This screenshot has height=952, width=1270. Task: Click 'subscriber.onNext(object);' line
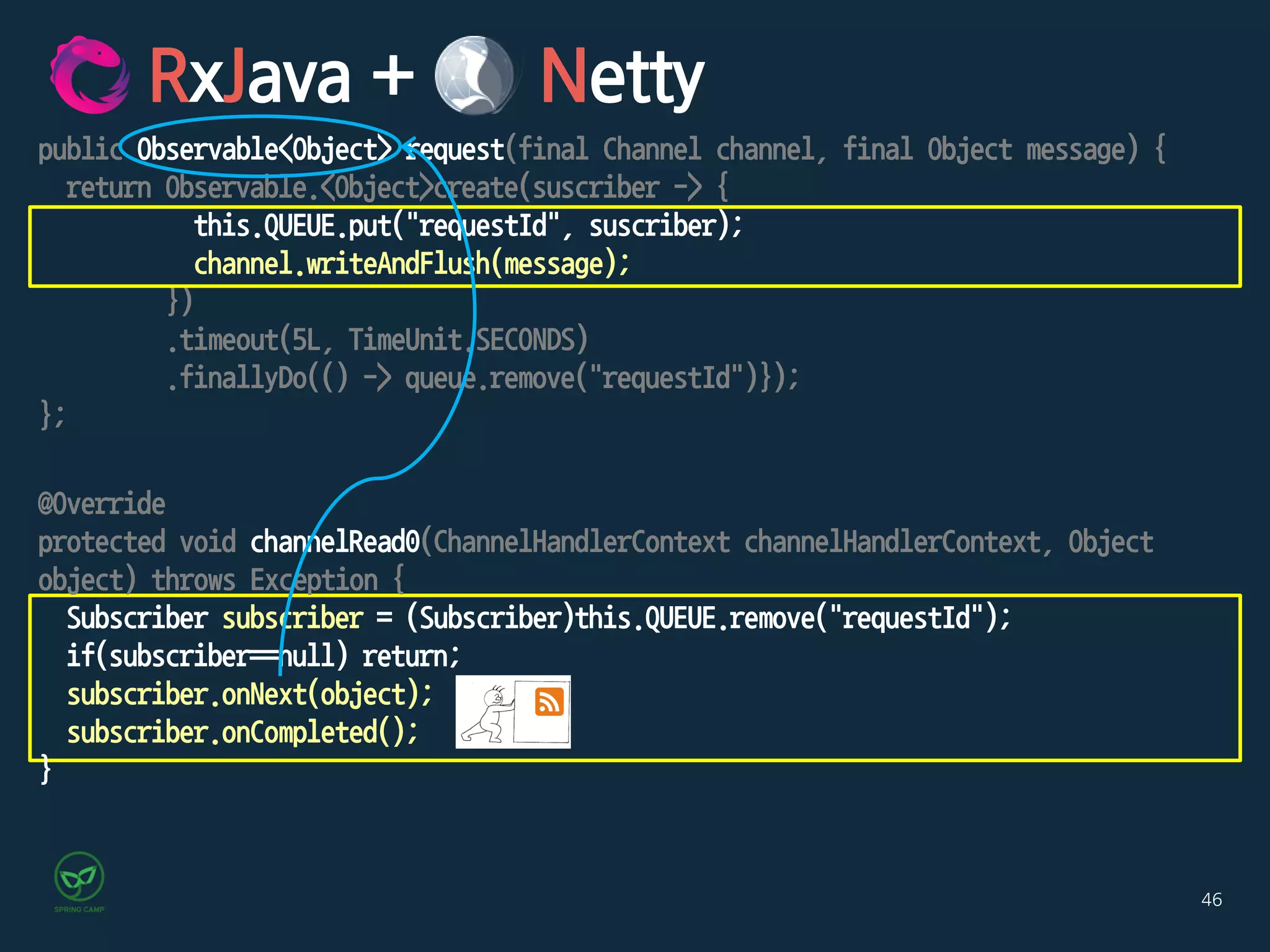[249, 695]
